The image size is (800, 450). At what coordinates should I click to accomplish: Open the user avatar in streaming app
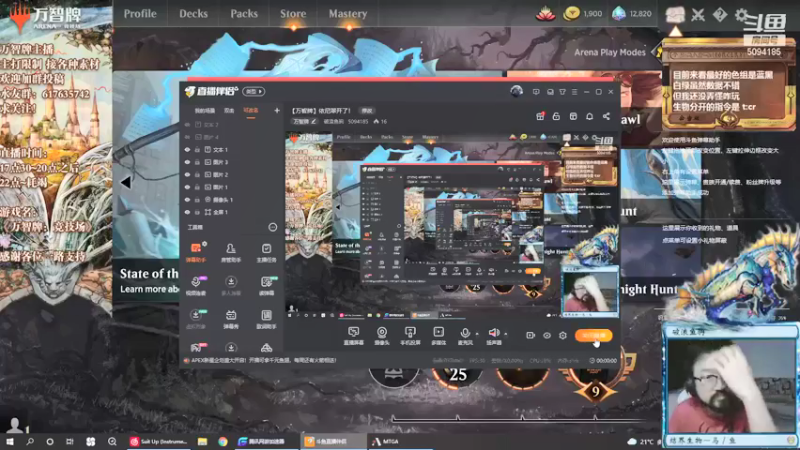tap(516, 91)
